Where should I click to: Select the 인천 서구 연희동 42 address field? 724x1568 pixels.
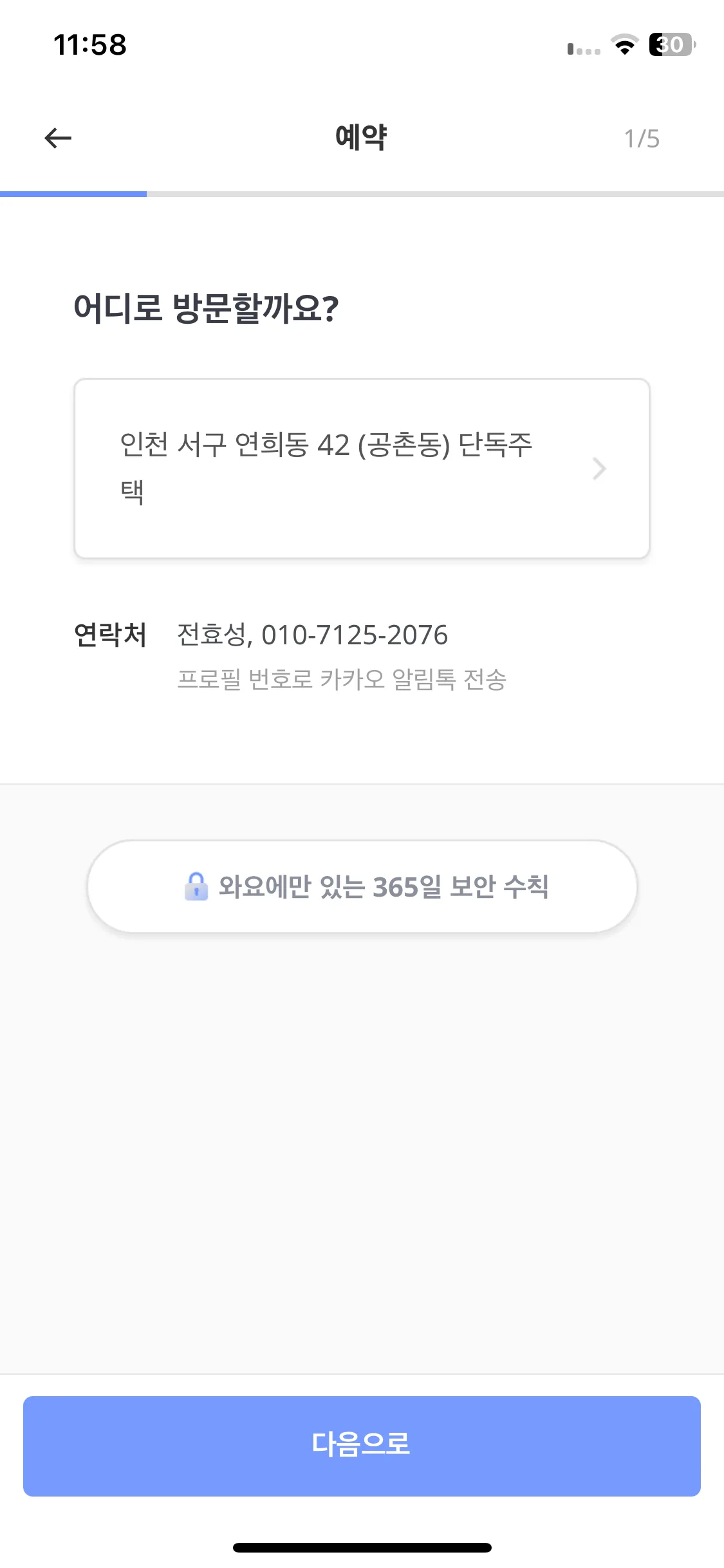click(362, 469)
